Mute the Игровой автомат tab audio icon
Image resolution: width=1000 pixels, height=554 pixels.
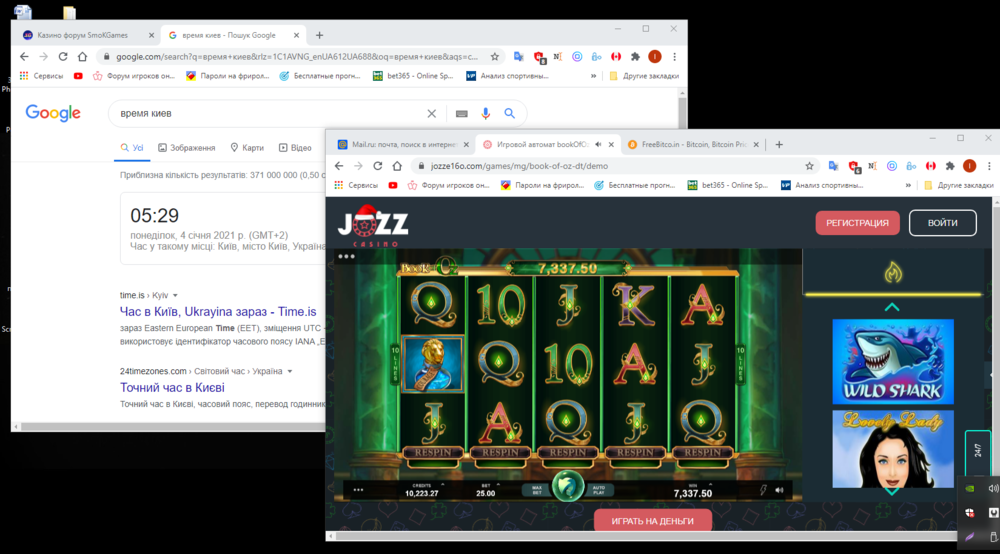598,145
